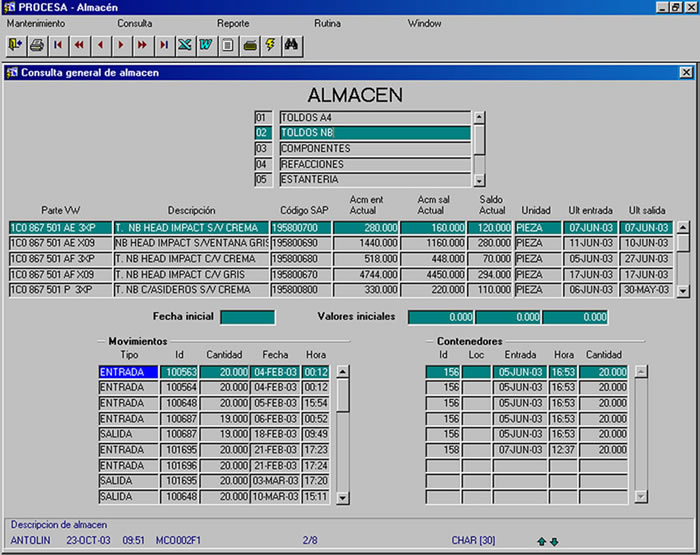
Task: Click the next record single arrow
Action: pos(121,45)
